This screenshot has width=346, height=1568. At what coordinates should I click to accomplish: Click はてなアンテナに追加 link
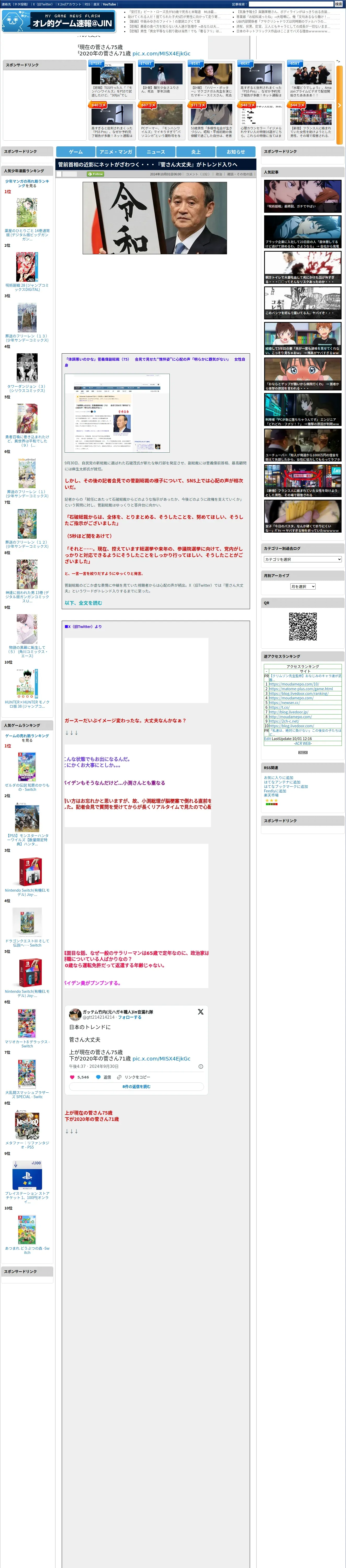pos(282,782)
